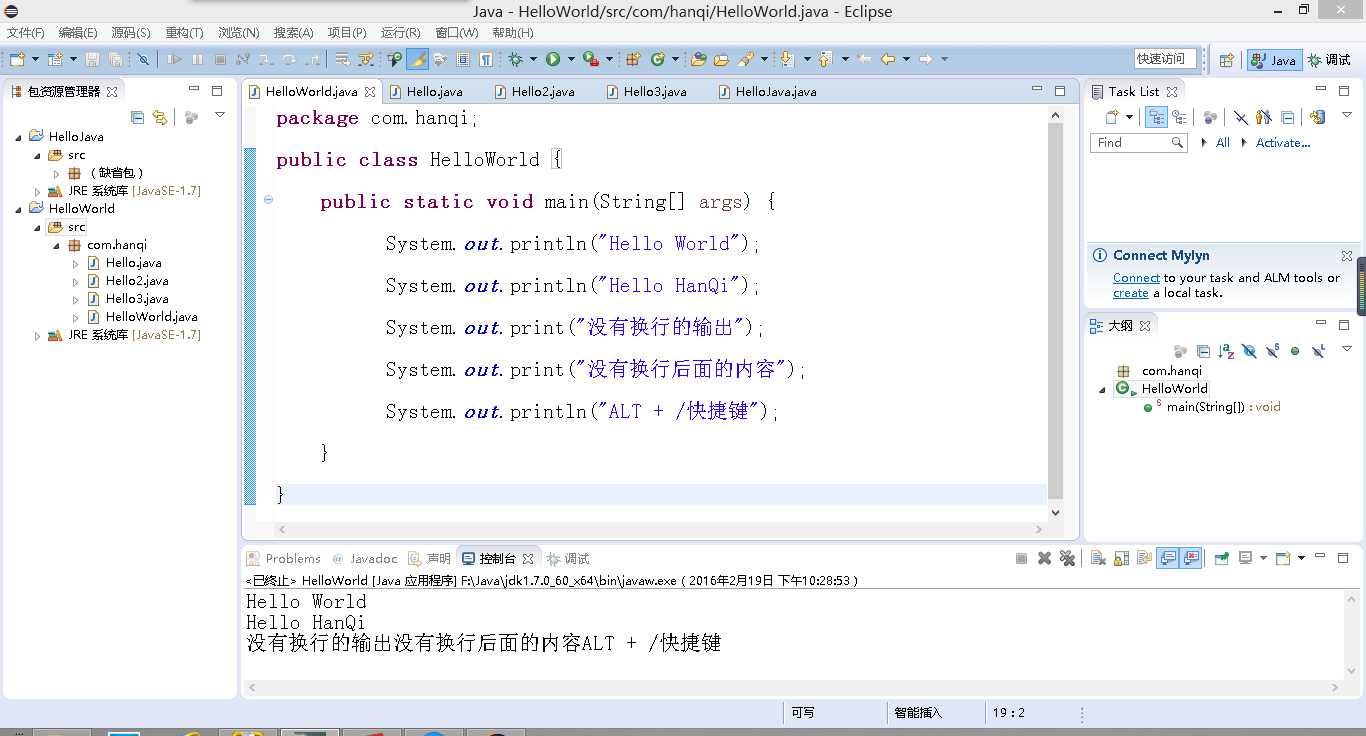The width and height of the screenshot is (1366, 736).
Task: Open the 运行(R) menu
Action: (401, 33)
